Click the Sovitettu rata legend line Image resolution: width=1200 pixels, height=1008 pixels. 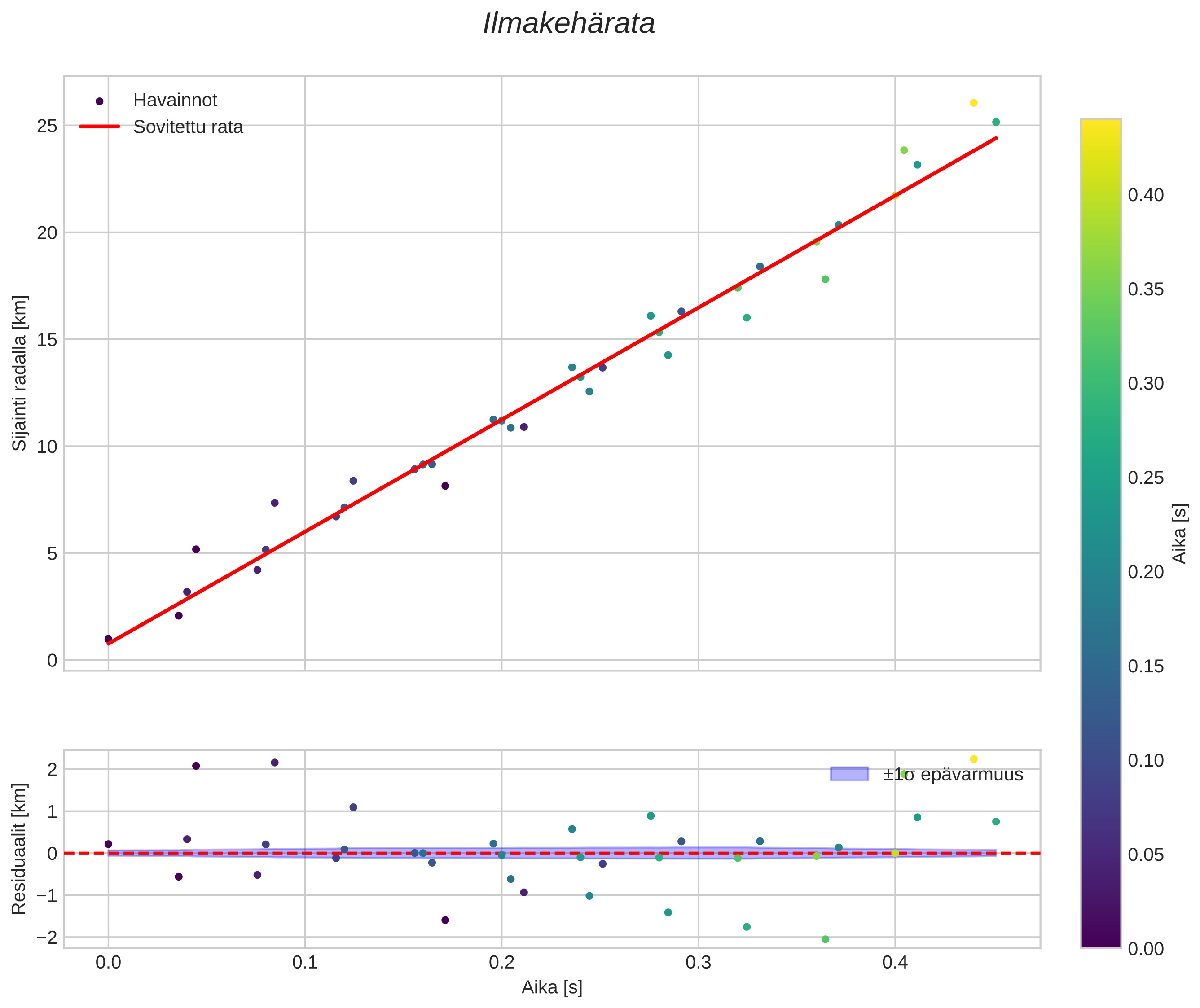(100, 127)
